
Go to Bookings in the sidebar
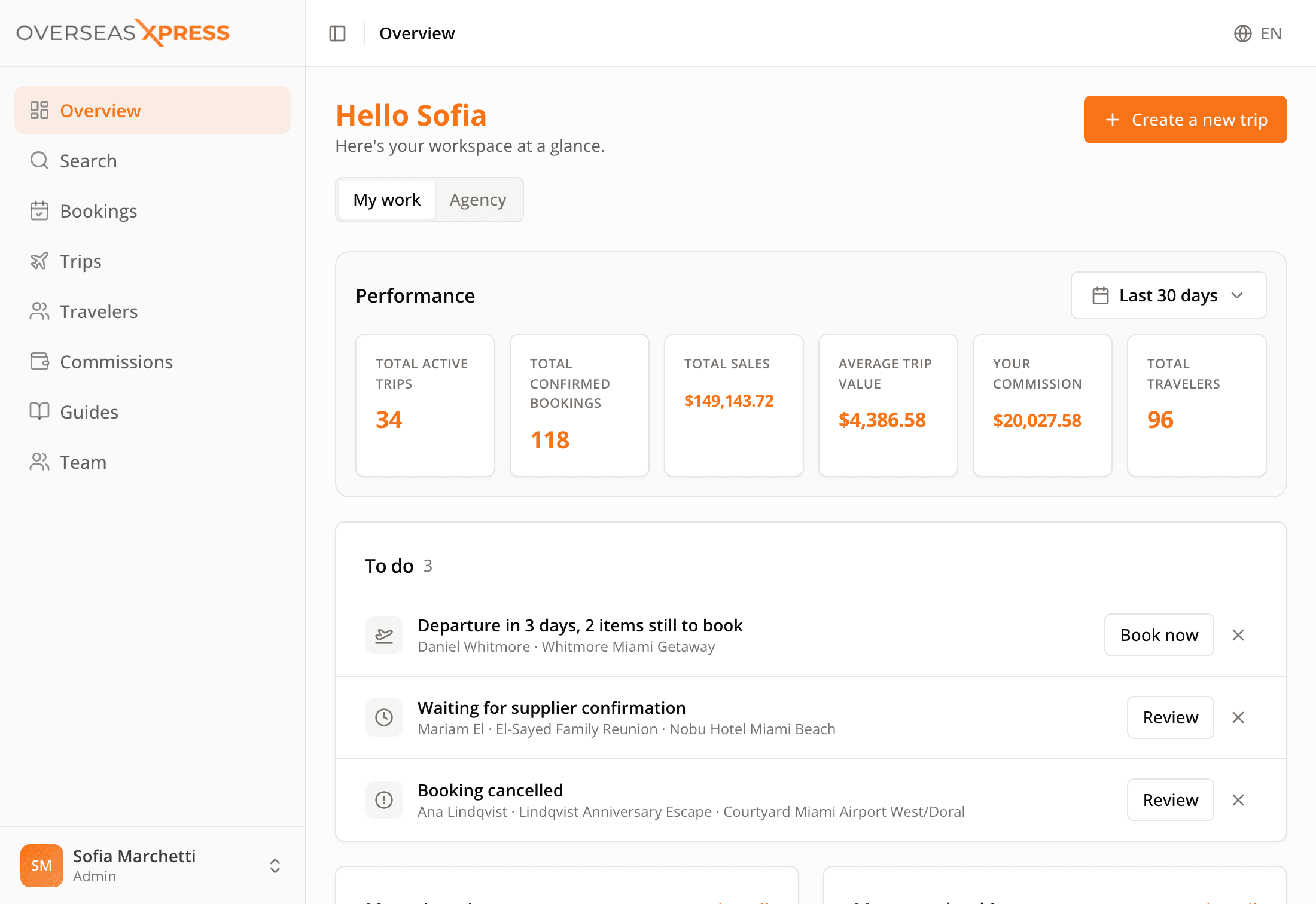click(x=153, y=210)
